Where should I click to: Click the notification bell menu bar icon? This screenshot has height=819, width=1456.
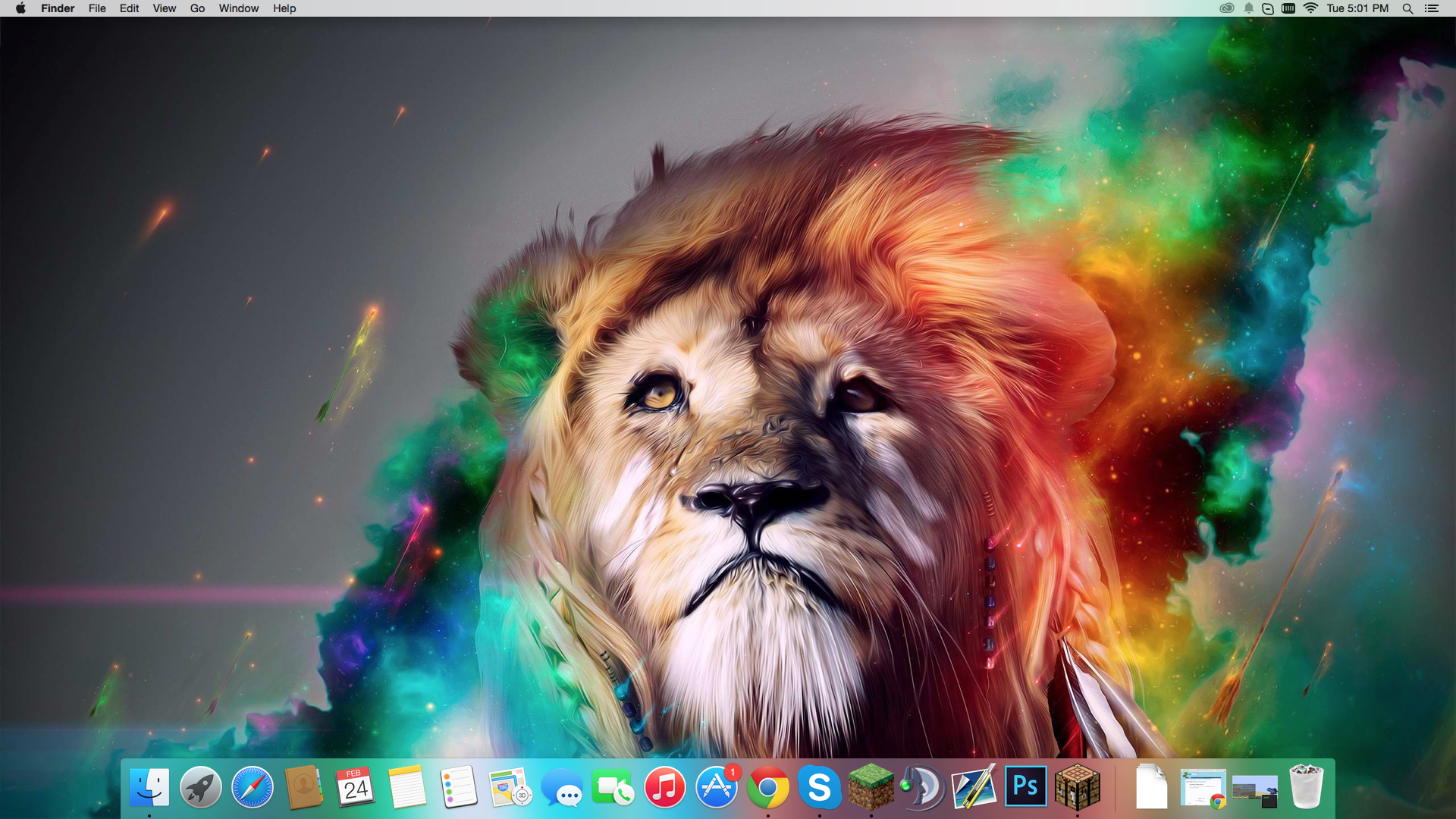click(x=1248, y=8)
